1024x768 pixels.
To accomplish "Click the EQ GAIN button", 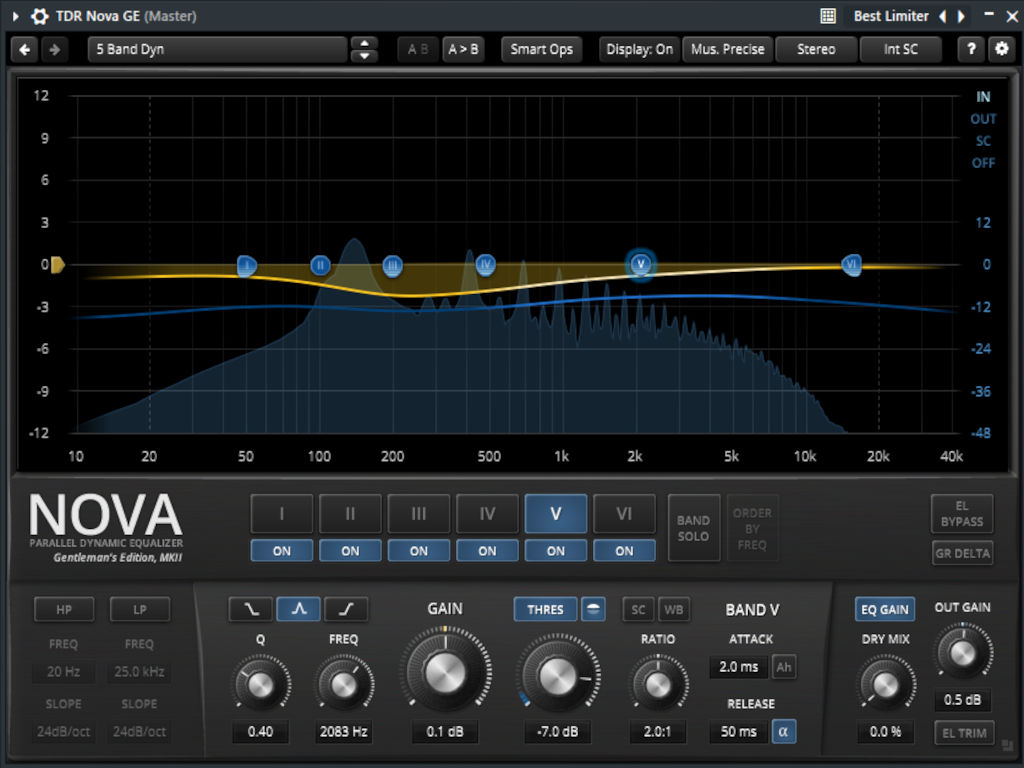I will click(885, 609).
